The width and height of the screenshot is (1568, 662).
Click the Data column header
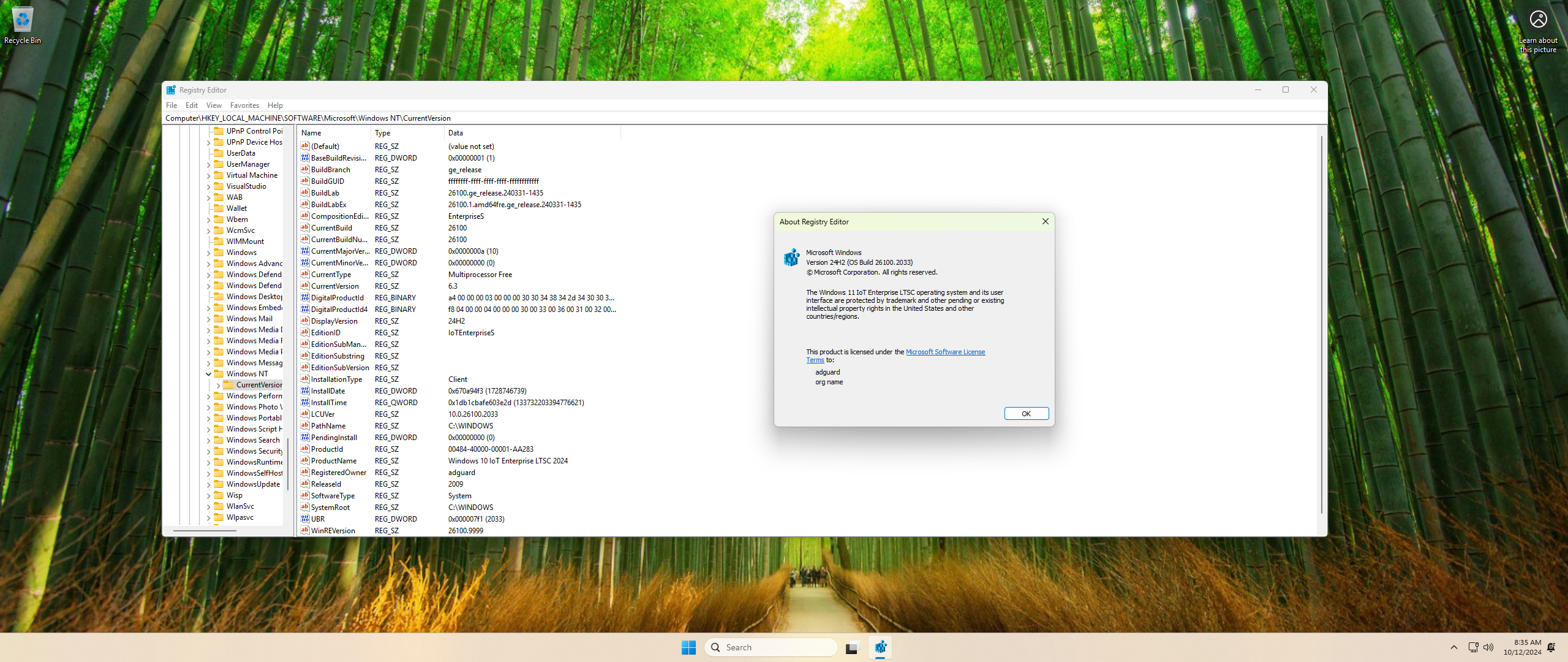coord(533,132)
